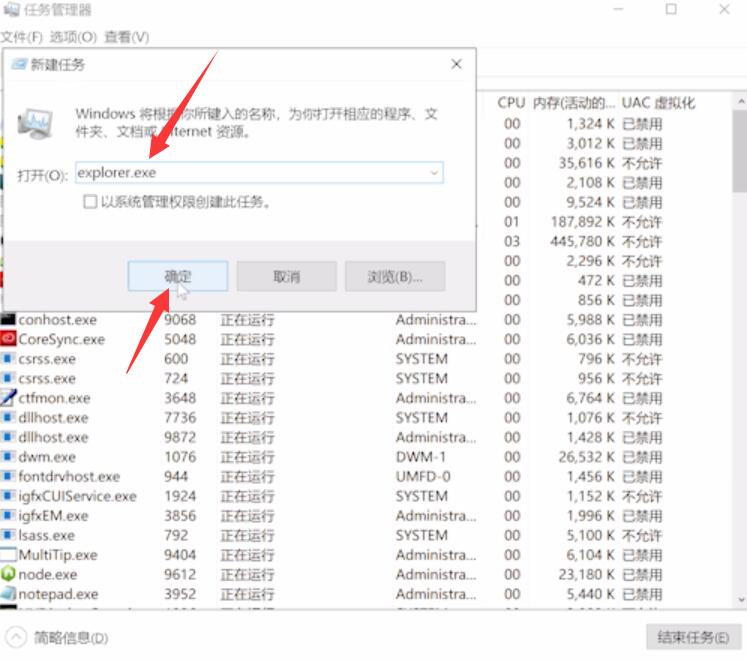Sort by UAC 虚拟化 column header
Image resolution: width=747 pixels, height=660 pixels.
coord(658,102)
